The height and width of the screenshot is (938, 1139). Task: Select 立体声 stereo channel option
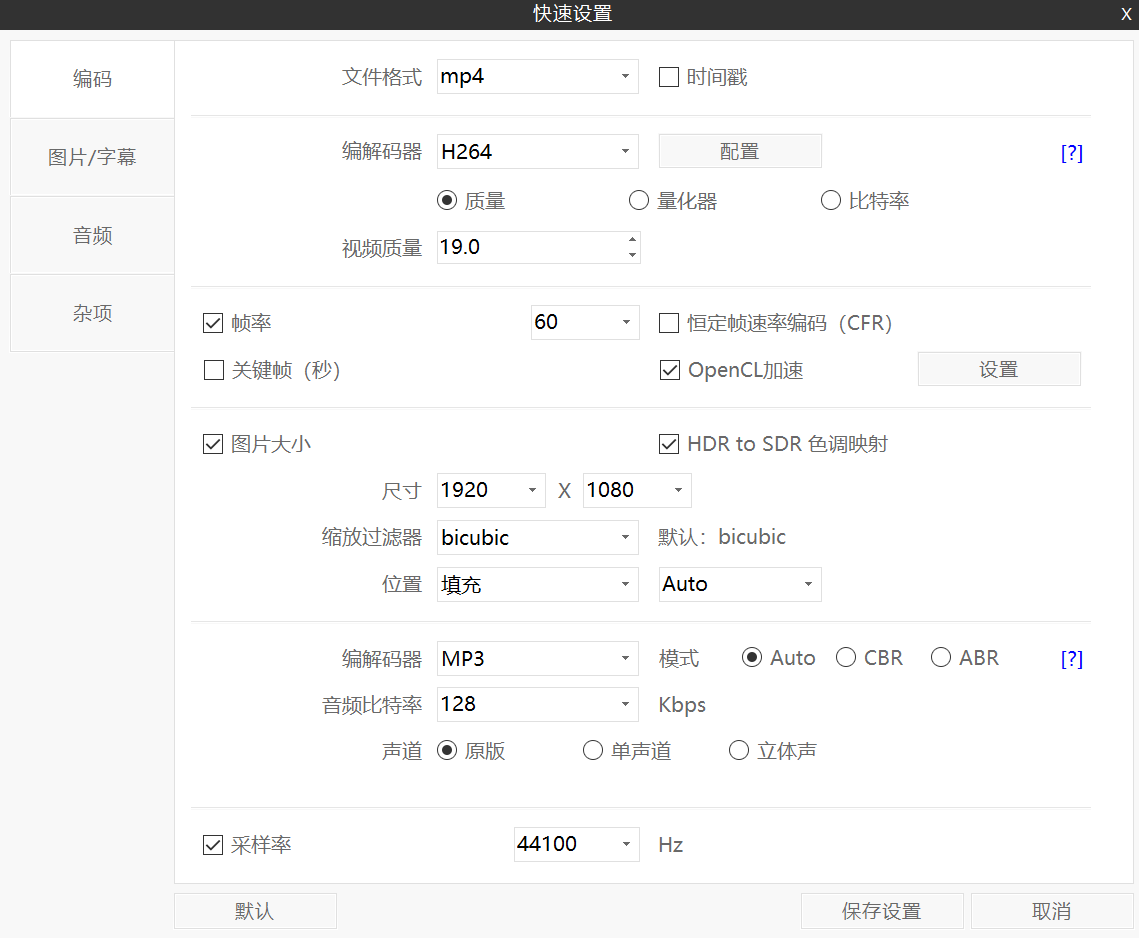(739, 751)
